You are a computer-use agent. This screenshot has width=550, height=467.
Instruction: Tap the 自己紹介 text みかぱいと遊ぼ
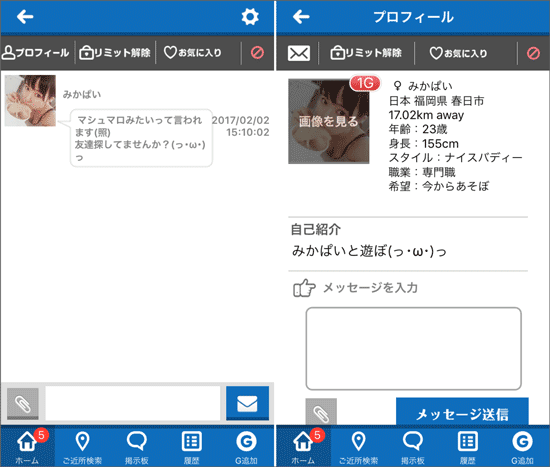point(369,251)
